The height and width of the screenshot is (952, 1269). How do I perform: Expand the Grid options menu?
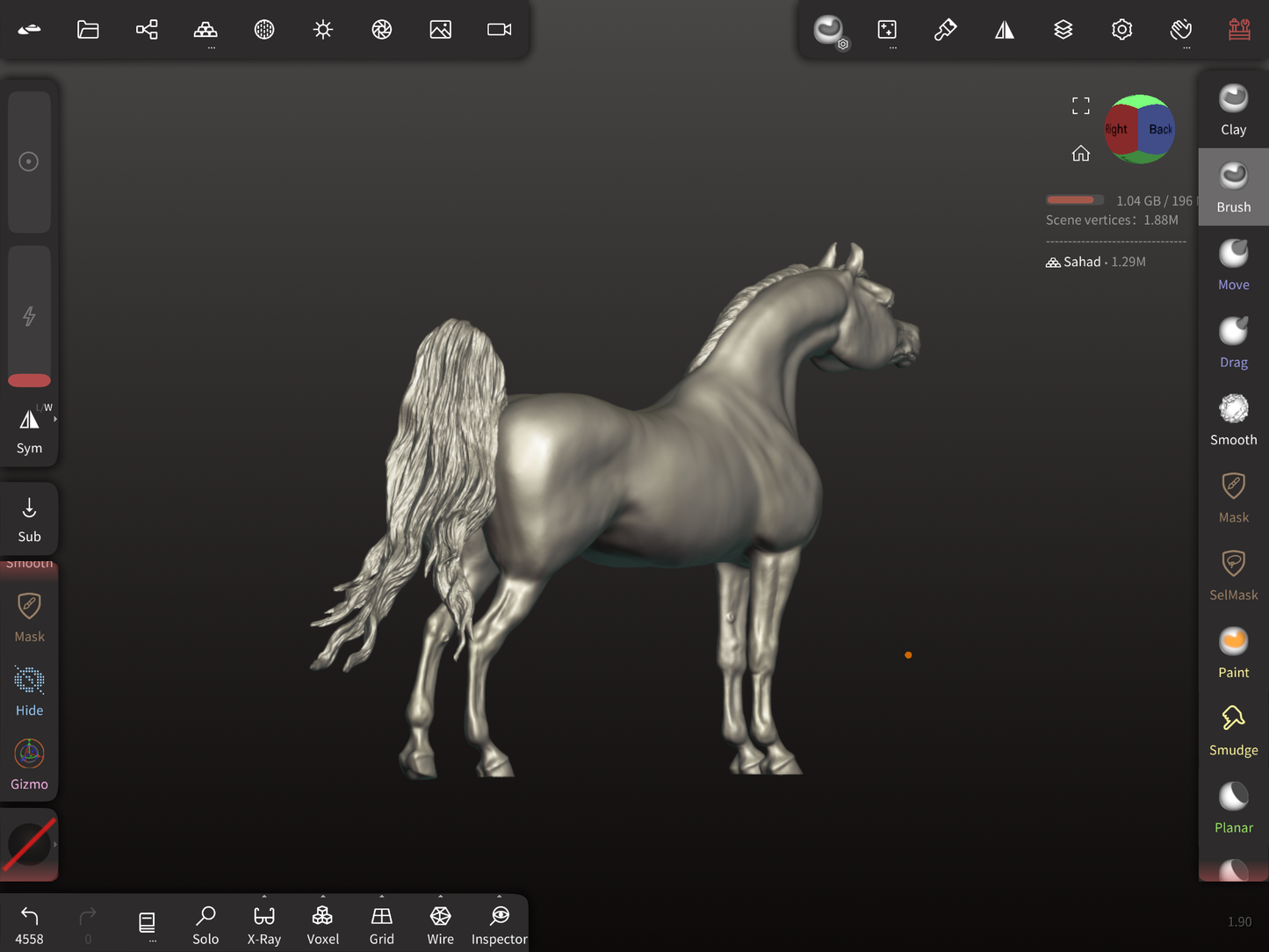point(381,898)
